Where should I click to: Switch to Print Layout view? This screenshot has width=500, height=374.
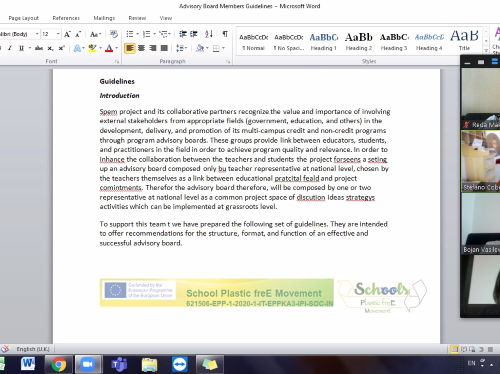(x=454, y=349)
